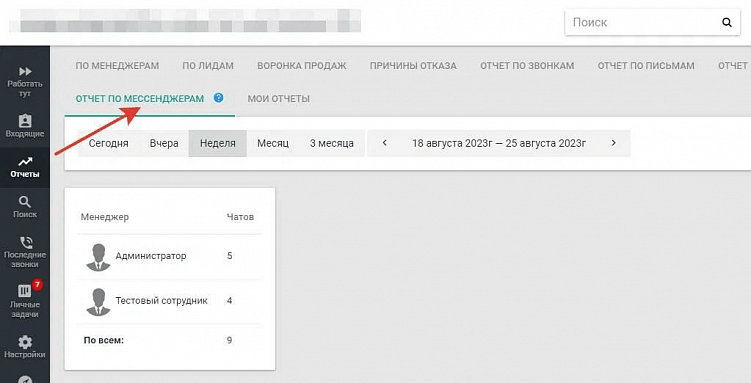Select the 'Вчера' period button
The width and height of the screenshot is (751, 383).
point(164,143)
